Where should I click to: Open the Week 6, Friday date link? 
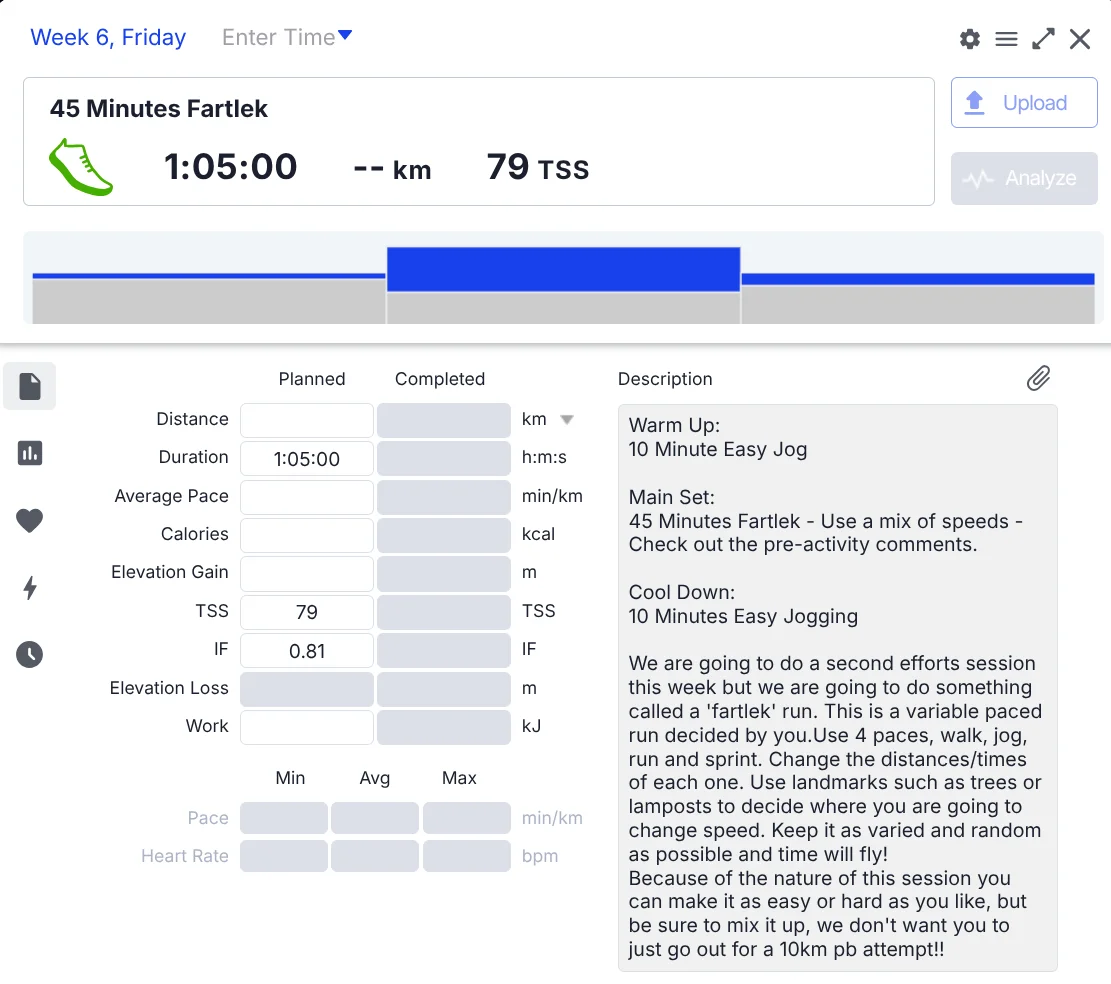point(108,38)
